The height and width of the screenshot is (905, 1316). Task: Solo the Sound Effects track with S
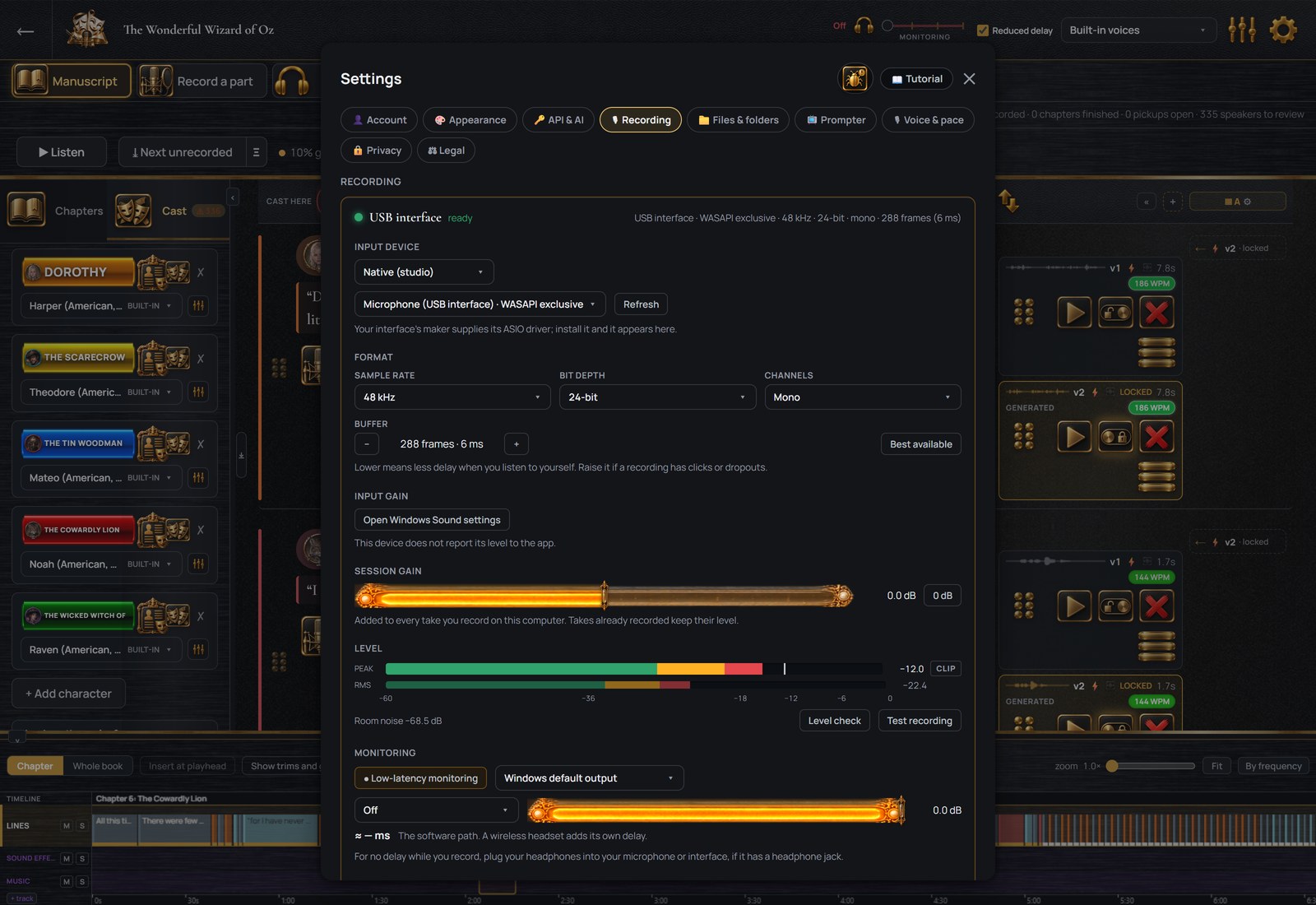(82, 858)
